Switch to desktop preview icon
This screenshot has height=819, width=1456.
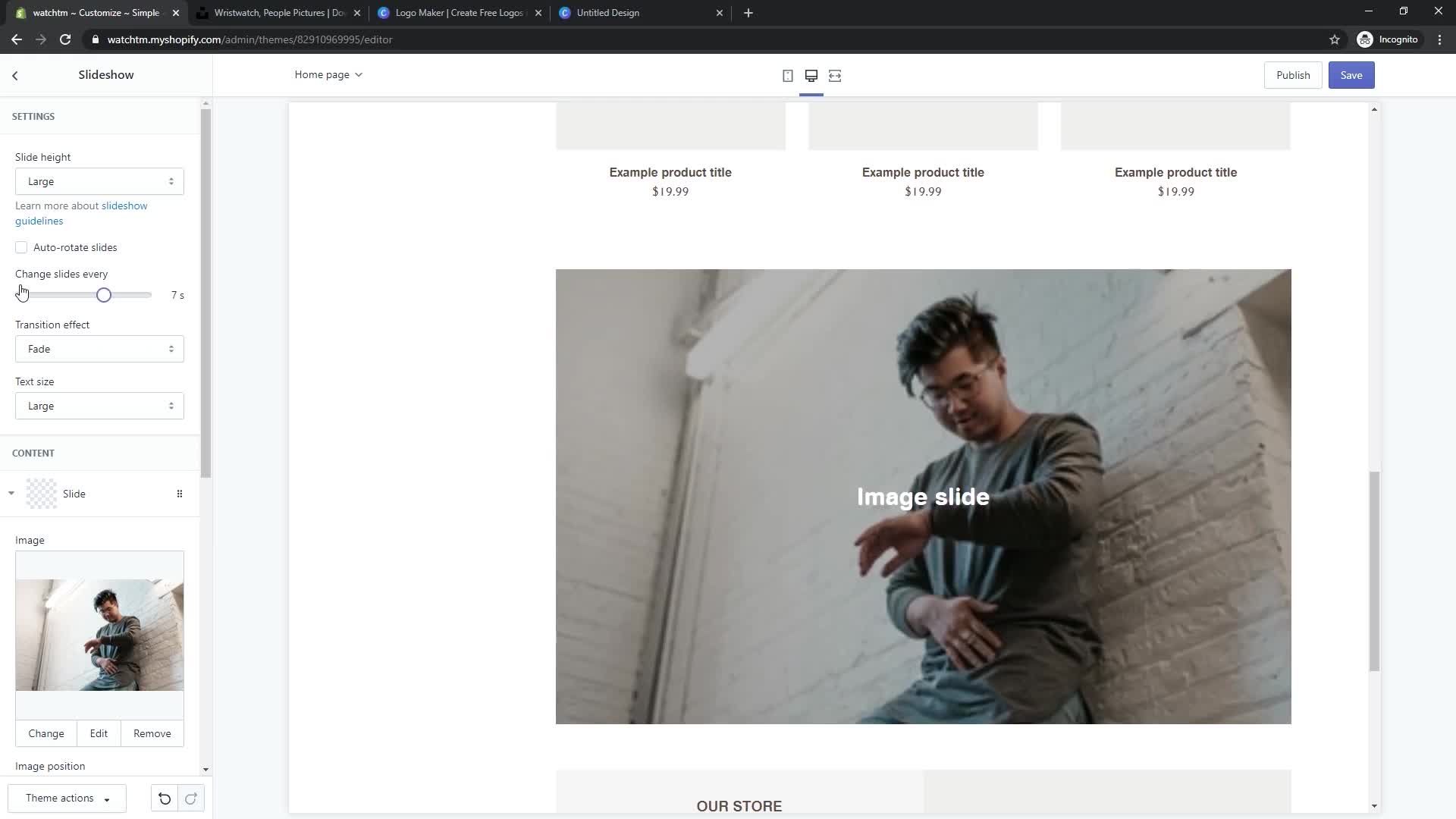tap(811, 76)
